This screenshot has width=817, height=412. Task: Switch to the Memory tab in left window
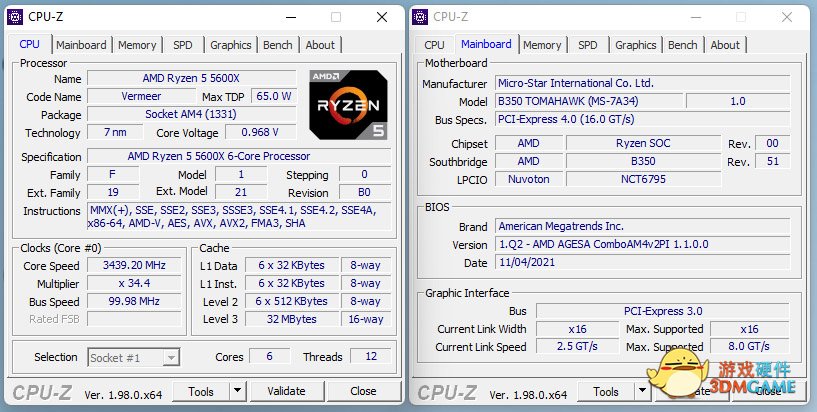click(x=137, y=45)
